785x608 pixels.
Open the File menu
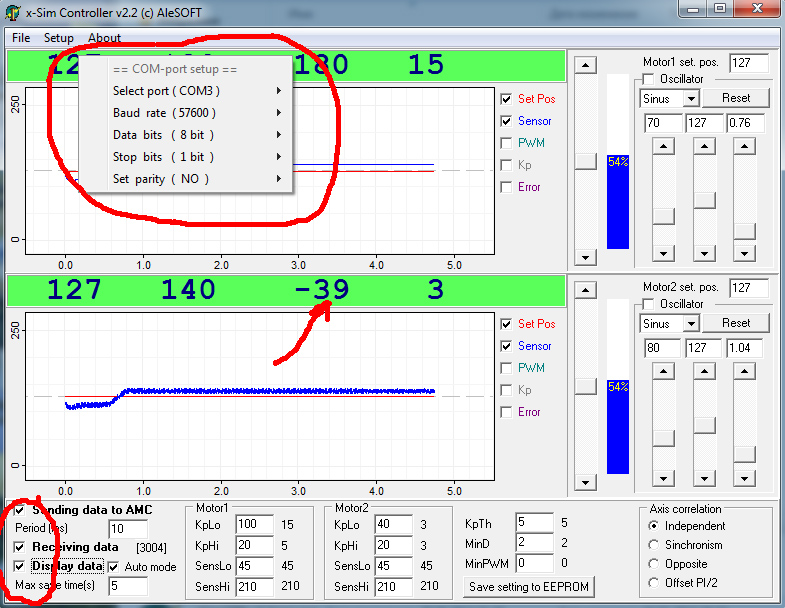pos(21,38)
